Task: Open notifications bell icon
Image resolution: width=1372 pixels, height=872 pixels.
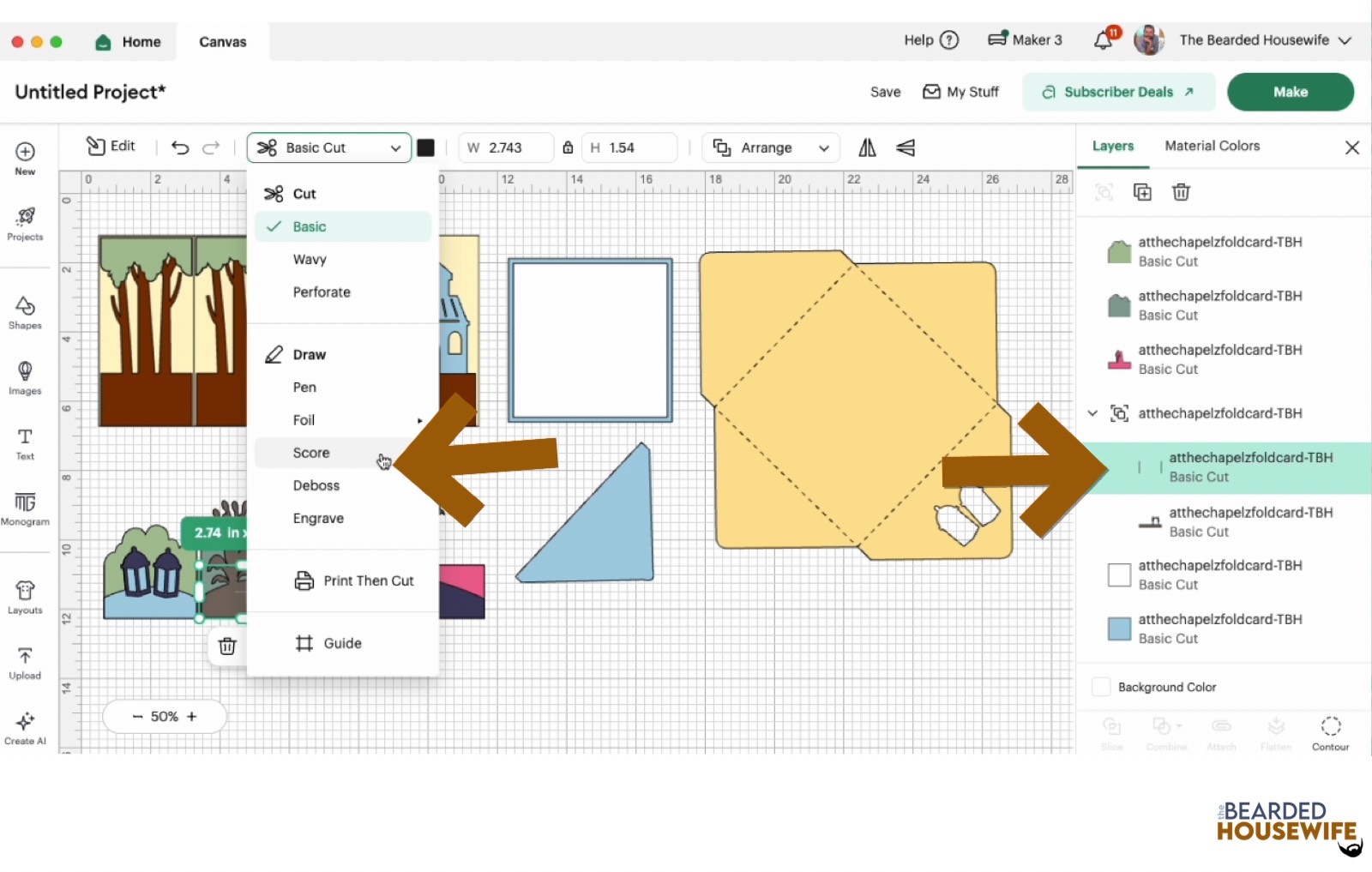Action: (x=1104, y=40)
